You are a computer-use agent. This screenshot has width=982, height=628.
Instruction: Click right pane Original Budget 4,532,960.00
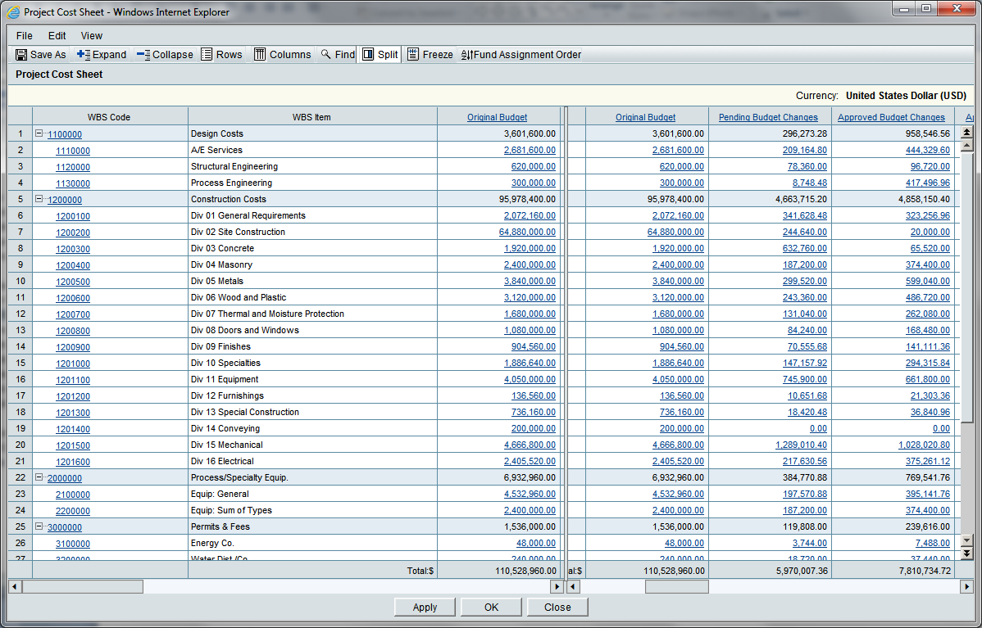[678, 493]
